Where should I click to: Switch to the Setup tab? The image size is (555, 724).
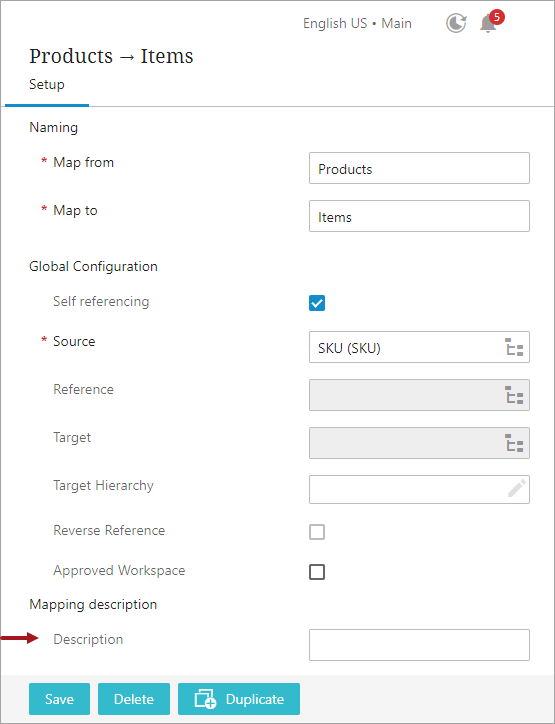click(x=47, y=84)
